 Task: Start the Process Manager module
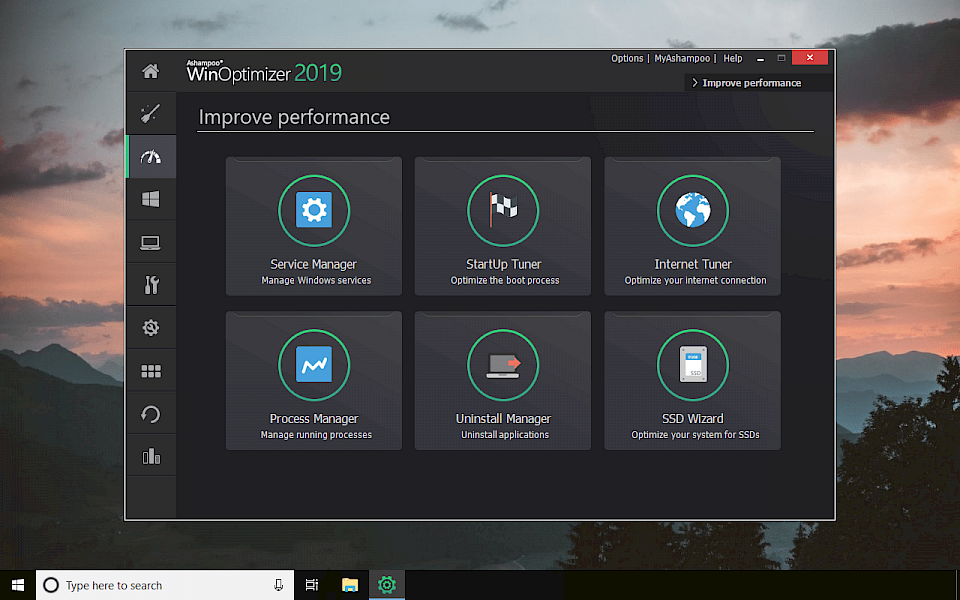[x=314, y=381]
